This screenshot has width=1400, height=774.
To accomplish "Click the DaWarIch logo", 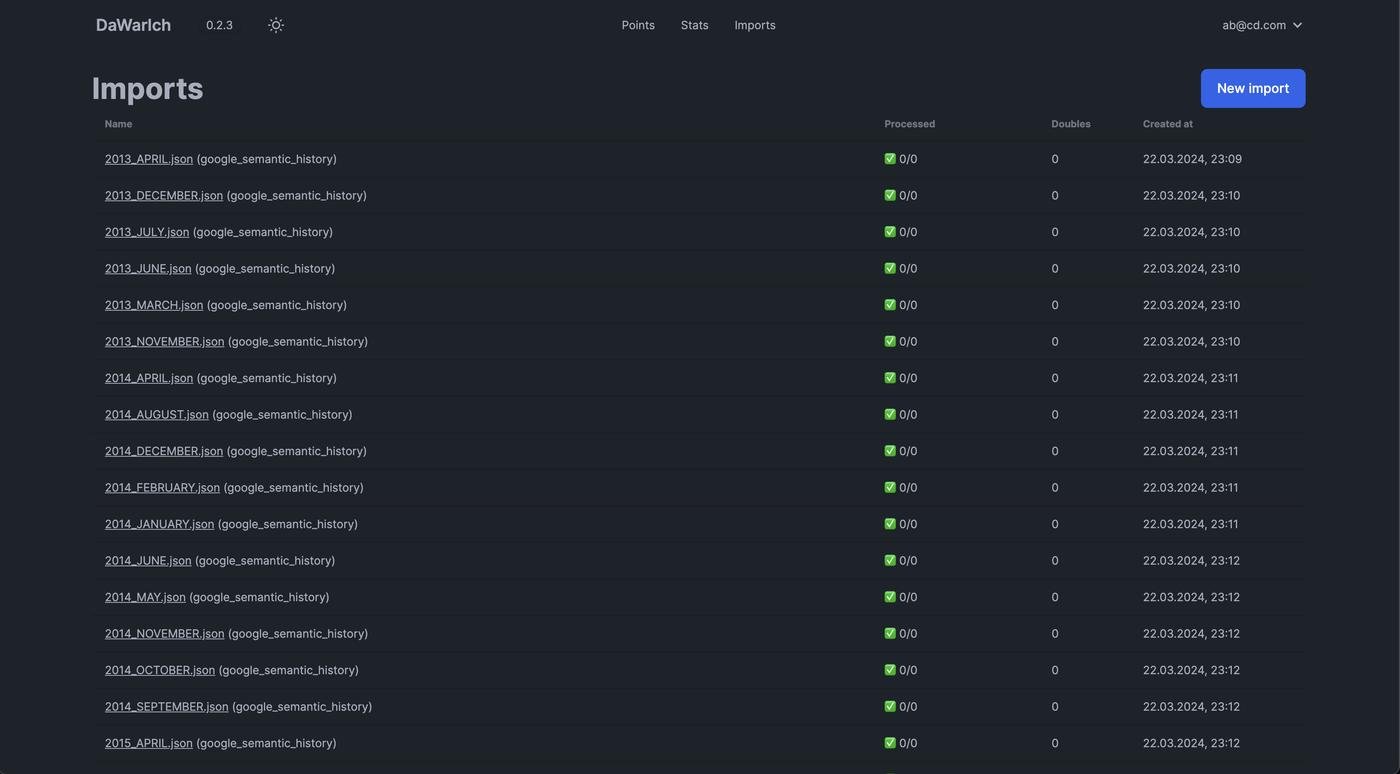I will pos(133,25).
